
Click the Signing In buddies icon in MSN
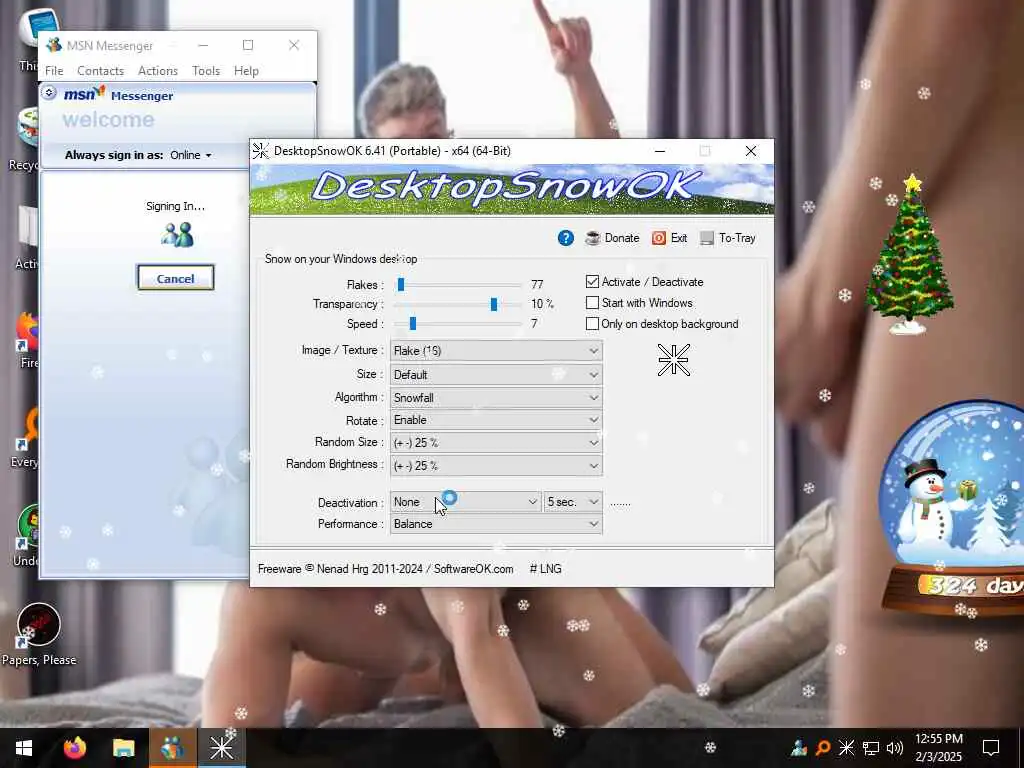[177, 235]
